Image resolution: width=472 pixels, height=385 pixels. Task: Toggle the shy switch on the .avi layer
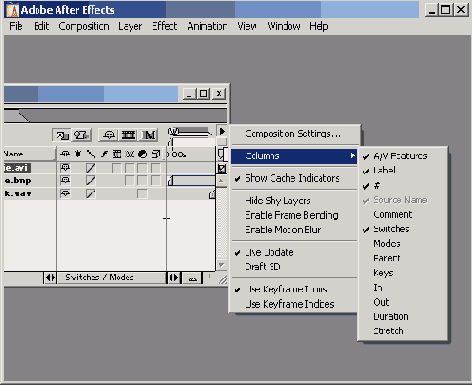[x=65, y=167]
